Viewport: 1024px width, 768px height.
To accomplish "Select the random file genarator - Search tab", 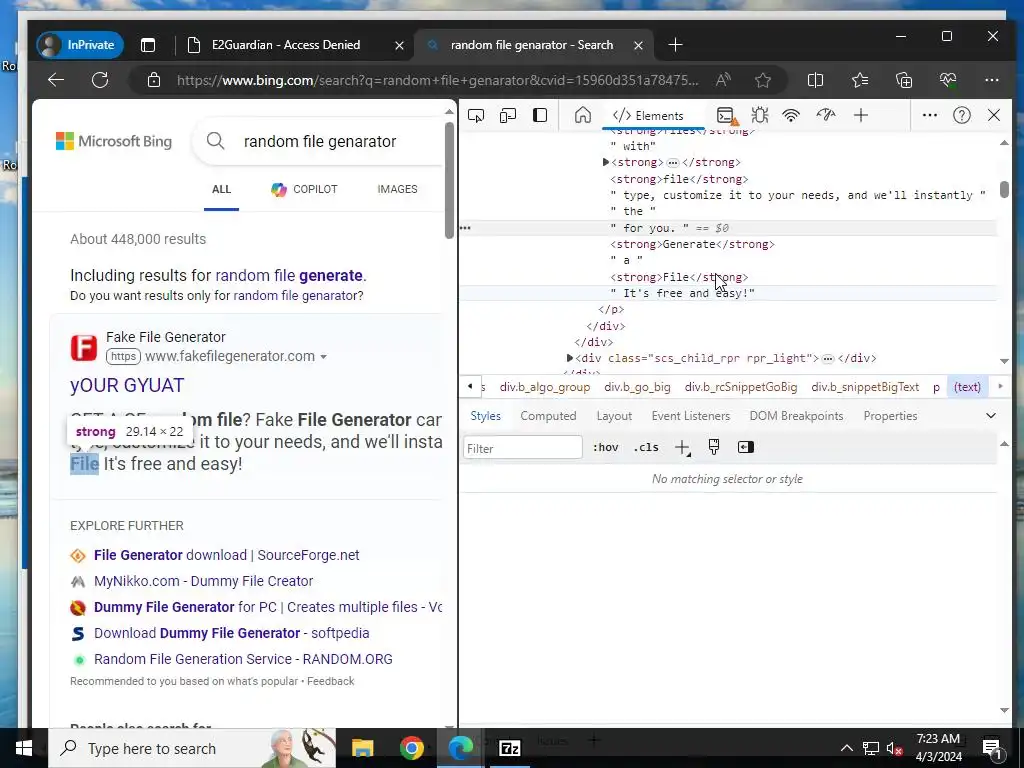I will pos(532,45).
